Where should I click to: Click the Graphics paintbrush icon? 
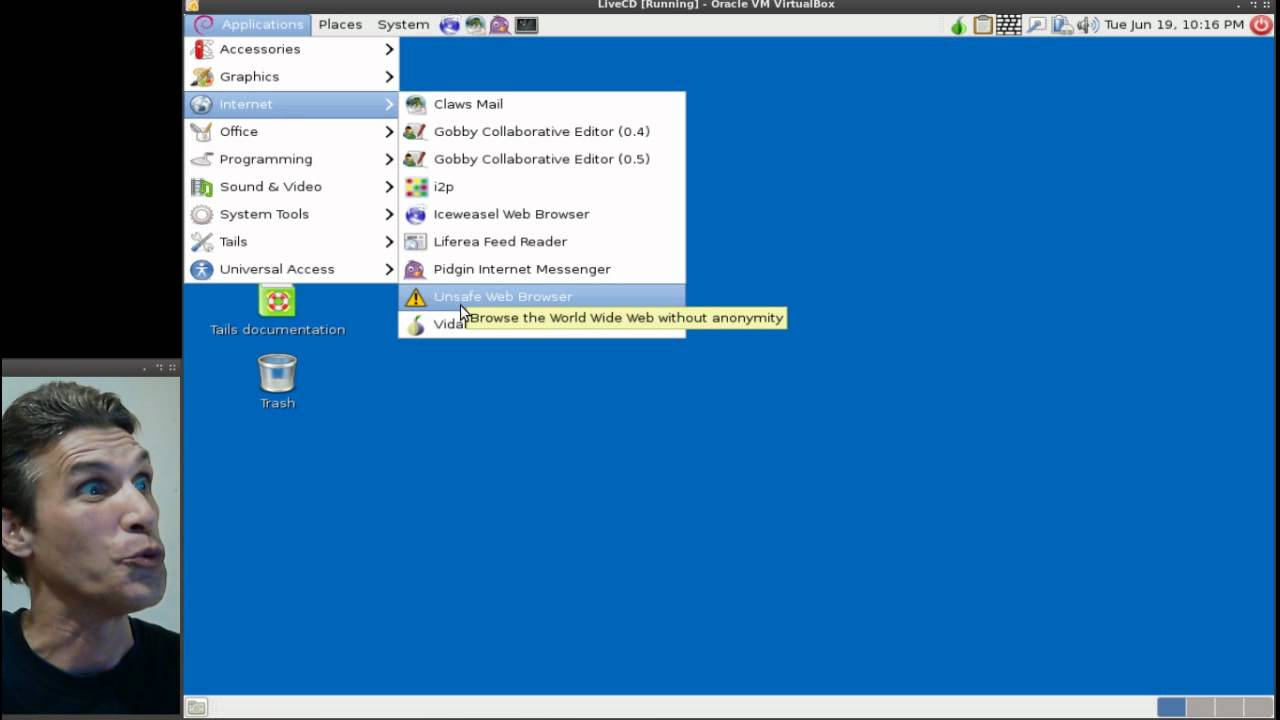tap(202, 77)
